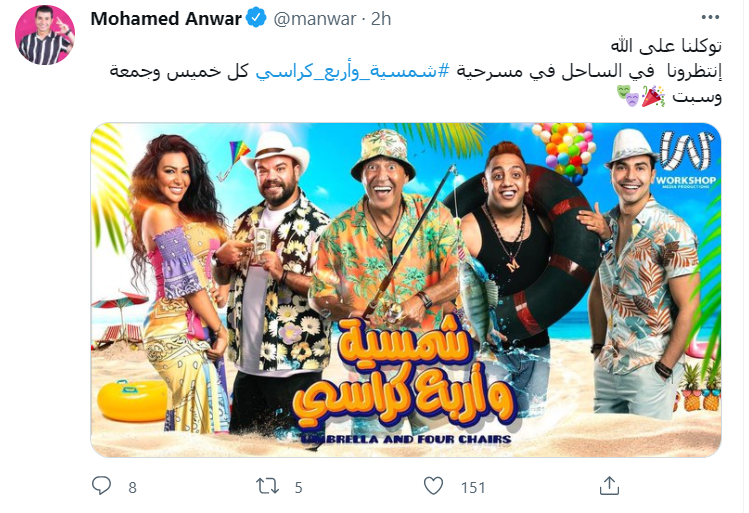Click the reply speech bubble icon

(101, 486)
